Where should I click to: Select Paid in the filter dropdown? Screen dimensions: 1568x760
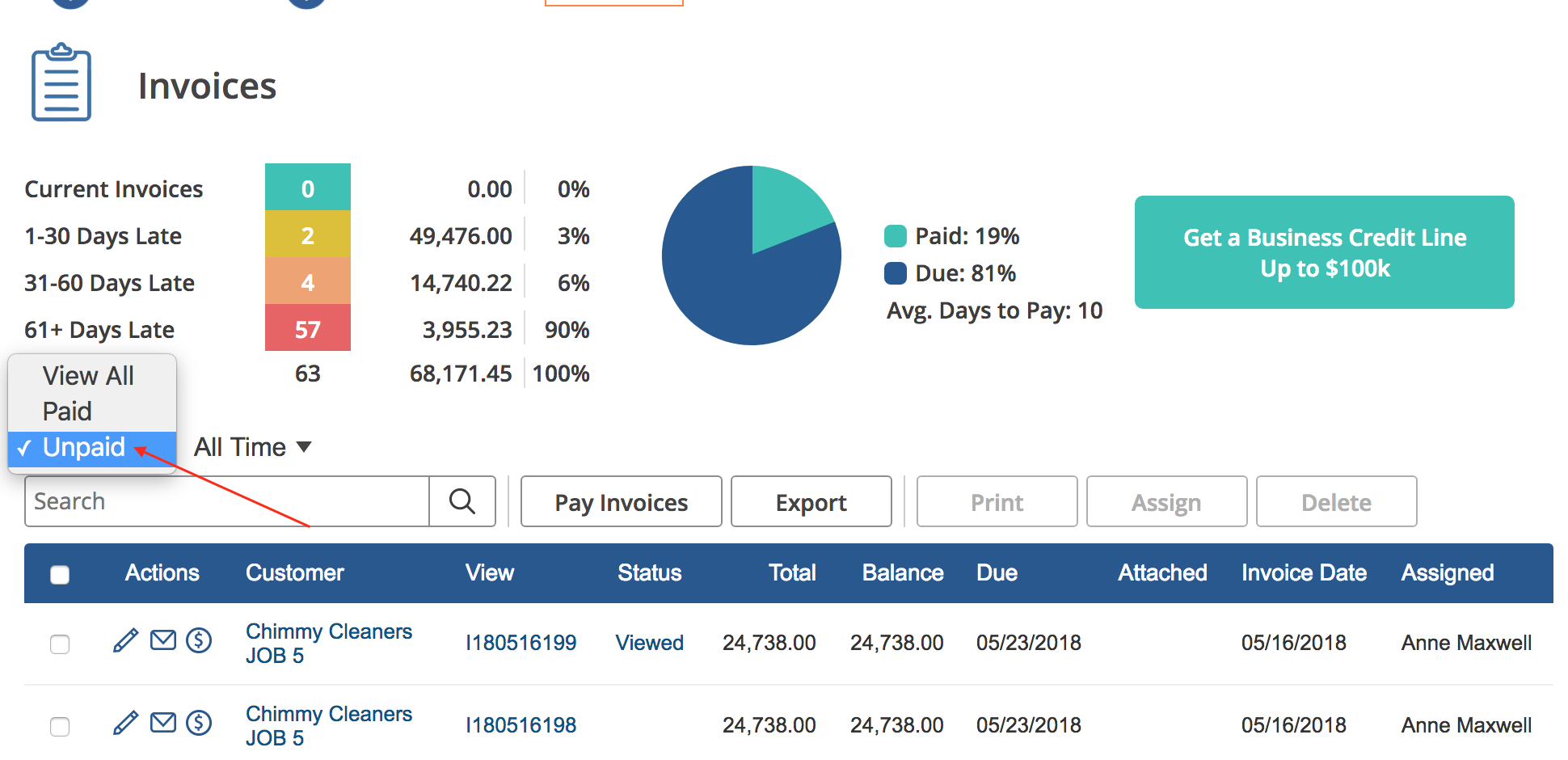[x=67, y=412]
